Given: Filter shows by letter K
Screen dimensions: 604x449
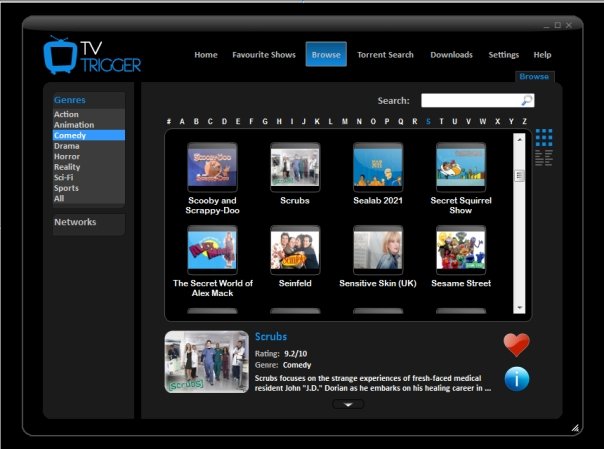Looking at the screenshot, I should 317,121.
